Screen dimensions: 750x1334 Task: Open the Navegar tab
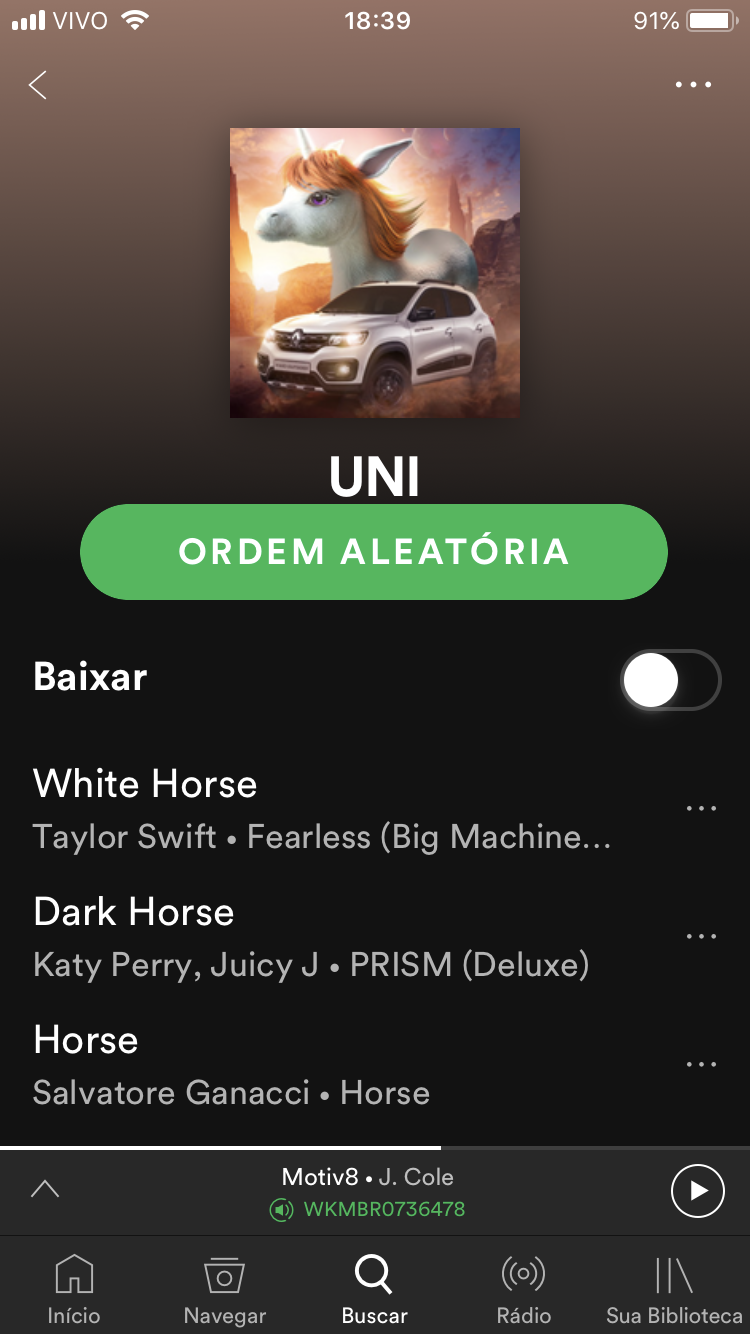point(225,1290)
